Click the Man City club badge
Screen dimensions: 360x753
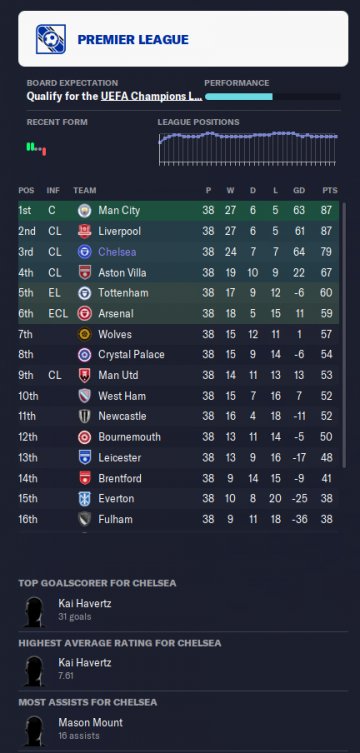[84, 210]
